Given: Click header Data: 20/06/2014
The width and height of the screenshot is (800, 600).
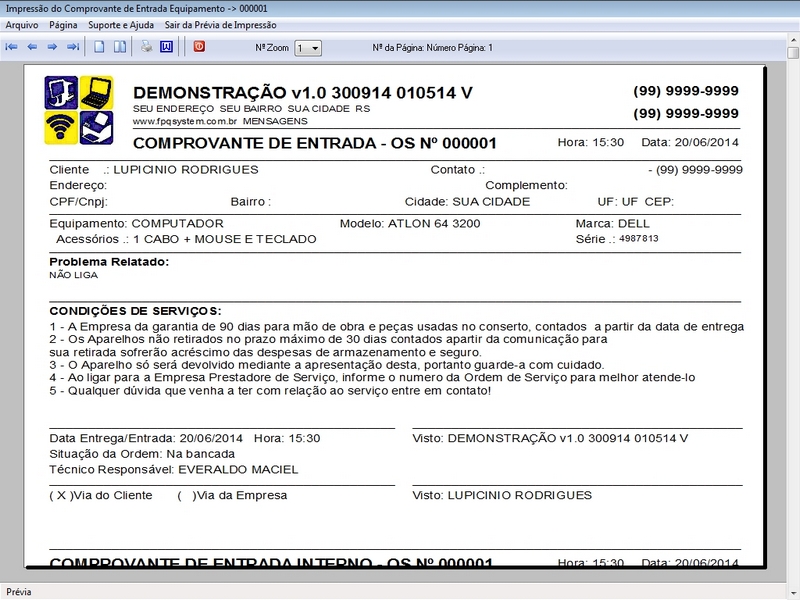Looking at the screenshot, I should point(690,142).
